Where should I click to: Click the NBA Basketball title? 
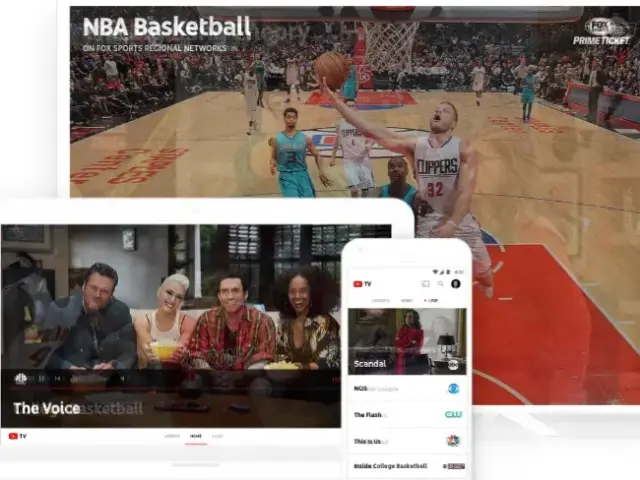coord(166,26)
